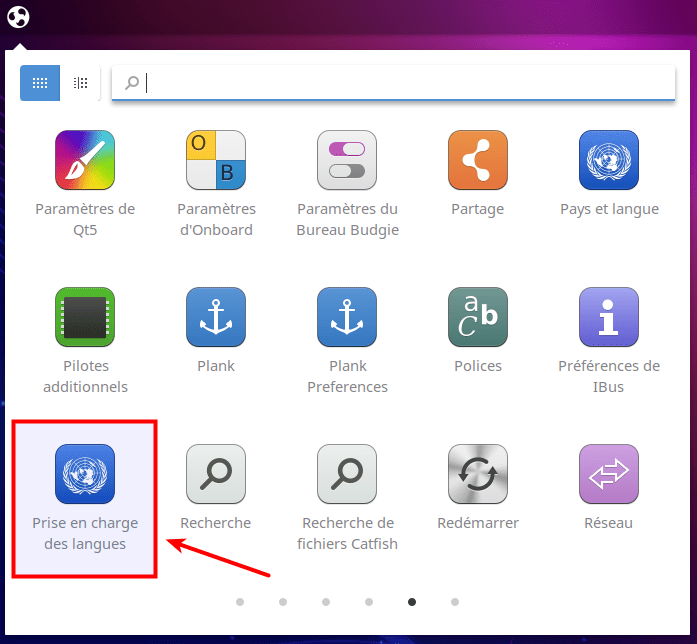This screenshot has width=697, height=644.
Task: Click the Budgie menu icon in panel
Action: click(x=19, y=17)
